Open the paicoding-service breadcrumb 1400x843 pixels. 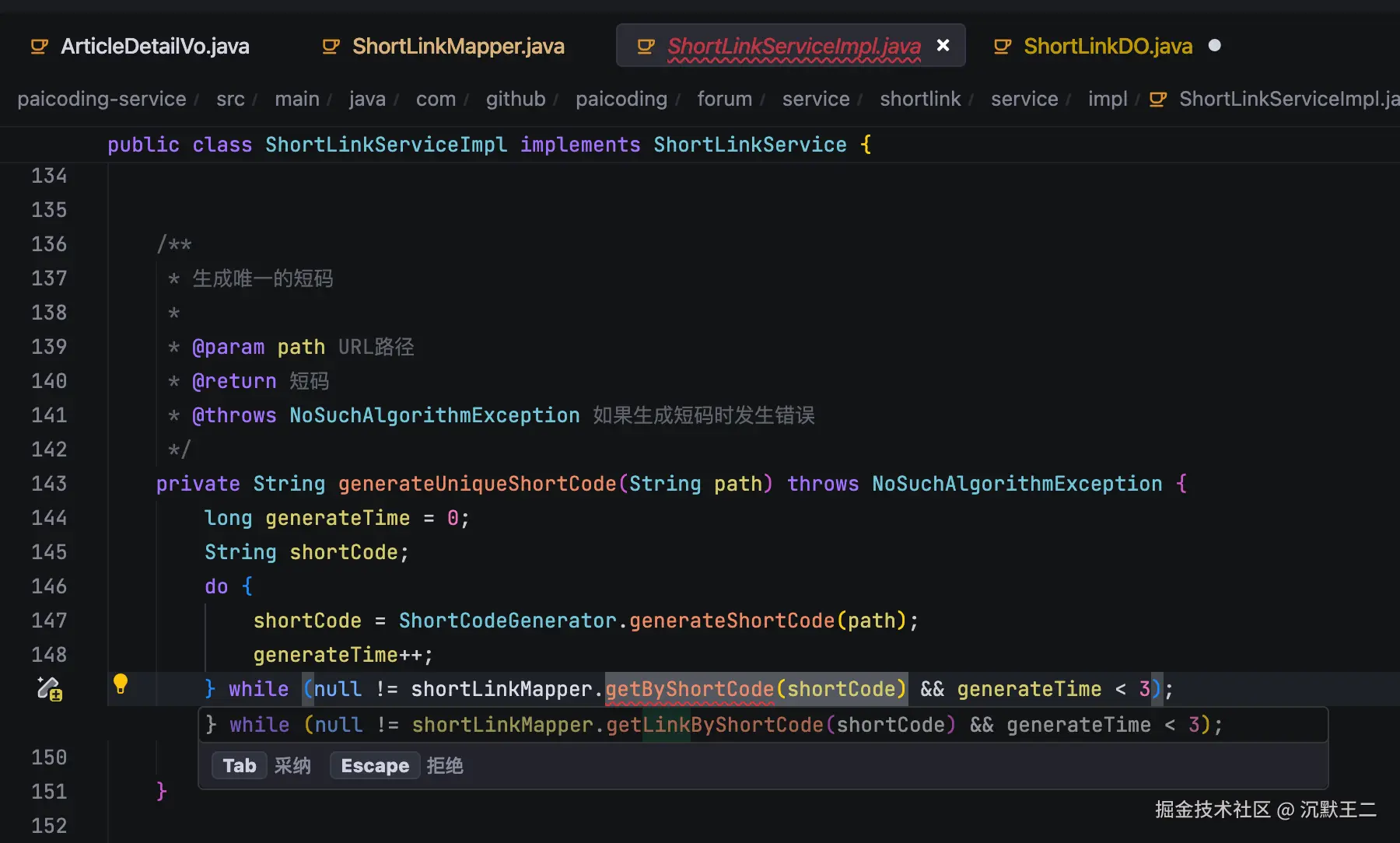coord(102,100)
